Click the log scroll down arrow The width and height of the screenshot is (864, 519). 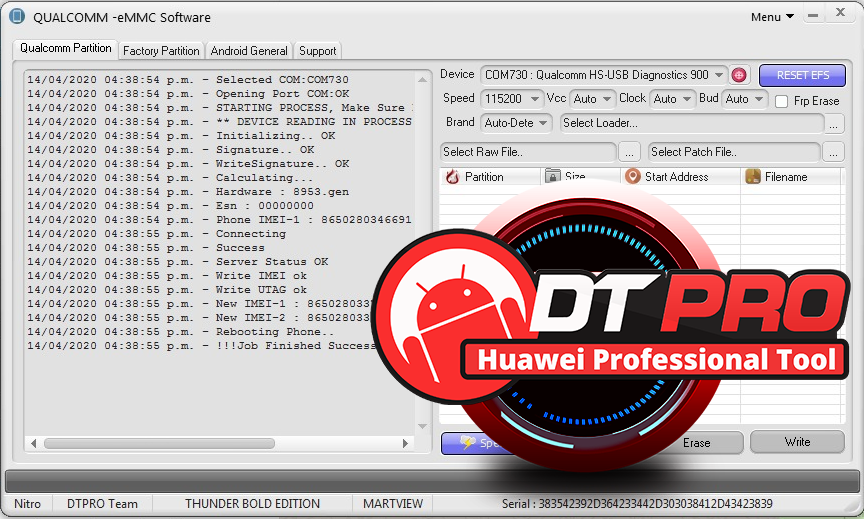pyautogui.click(x=423, y=426)
